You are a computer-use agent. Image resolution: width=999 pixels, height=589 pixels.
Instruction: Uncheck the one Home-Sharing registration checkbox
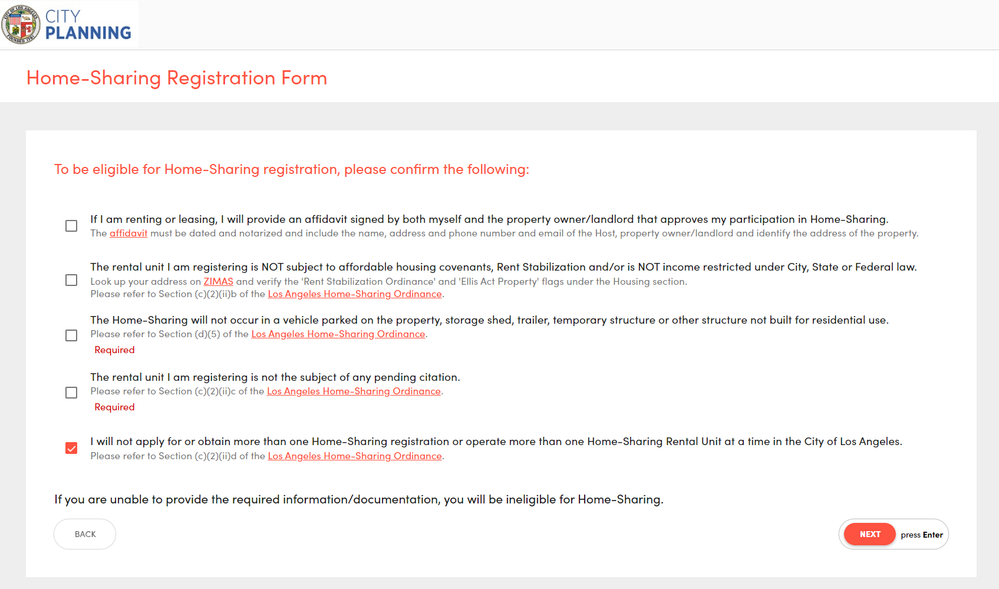click(x=71, y=448)
